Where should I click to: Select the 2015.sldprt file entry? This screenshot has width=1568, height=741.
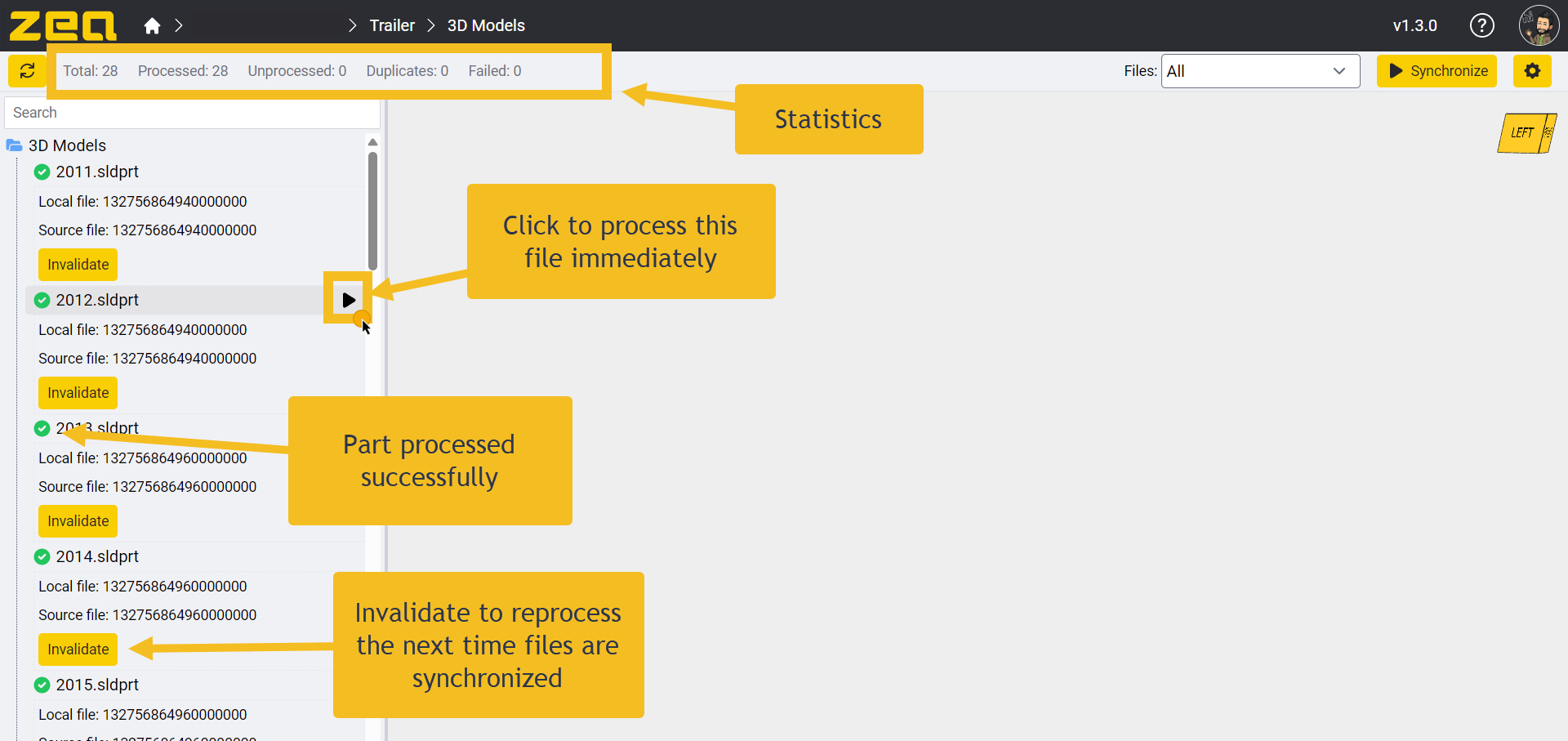97,685
